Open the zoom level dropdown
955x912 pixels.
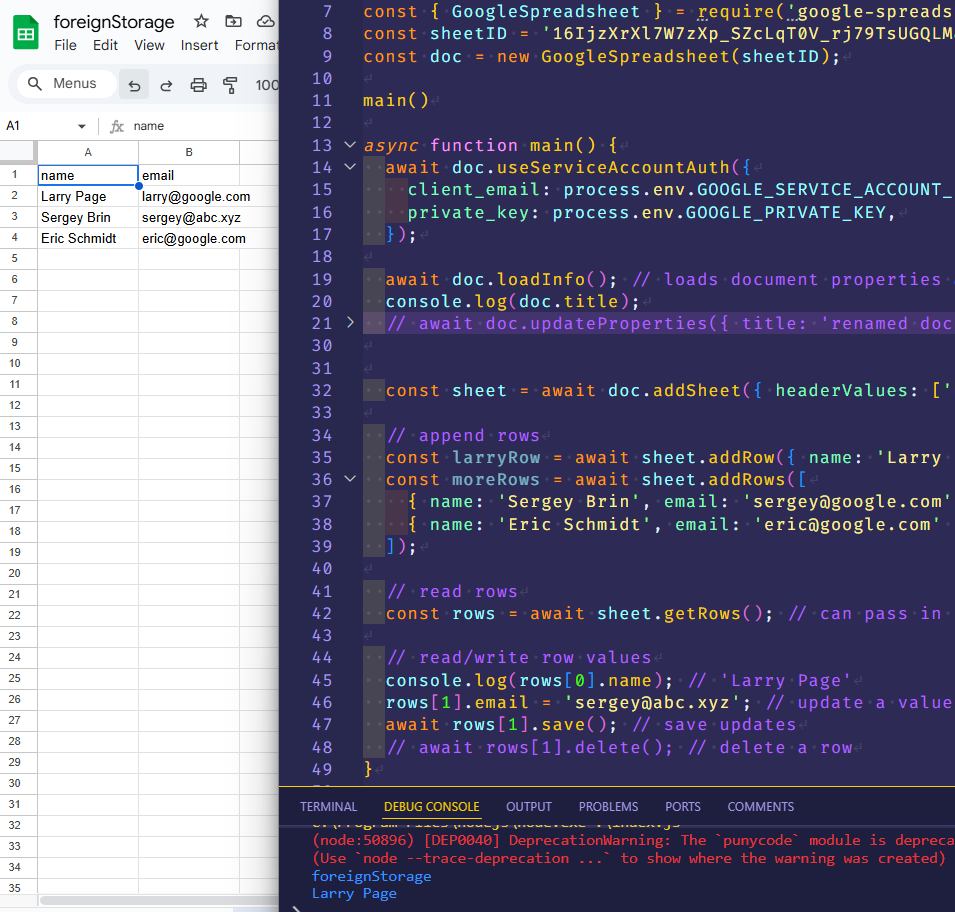coord(267,85)
